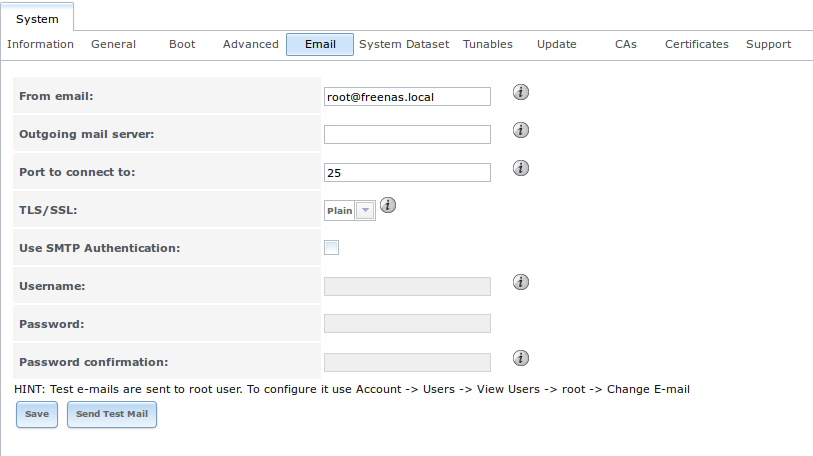Go to the System Dataset tab
This screenshot has width=813, height=456.
[404, 44]
